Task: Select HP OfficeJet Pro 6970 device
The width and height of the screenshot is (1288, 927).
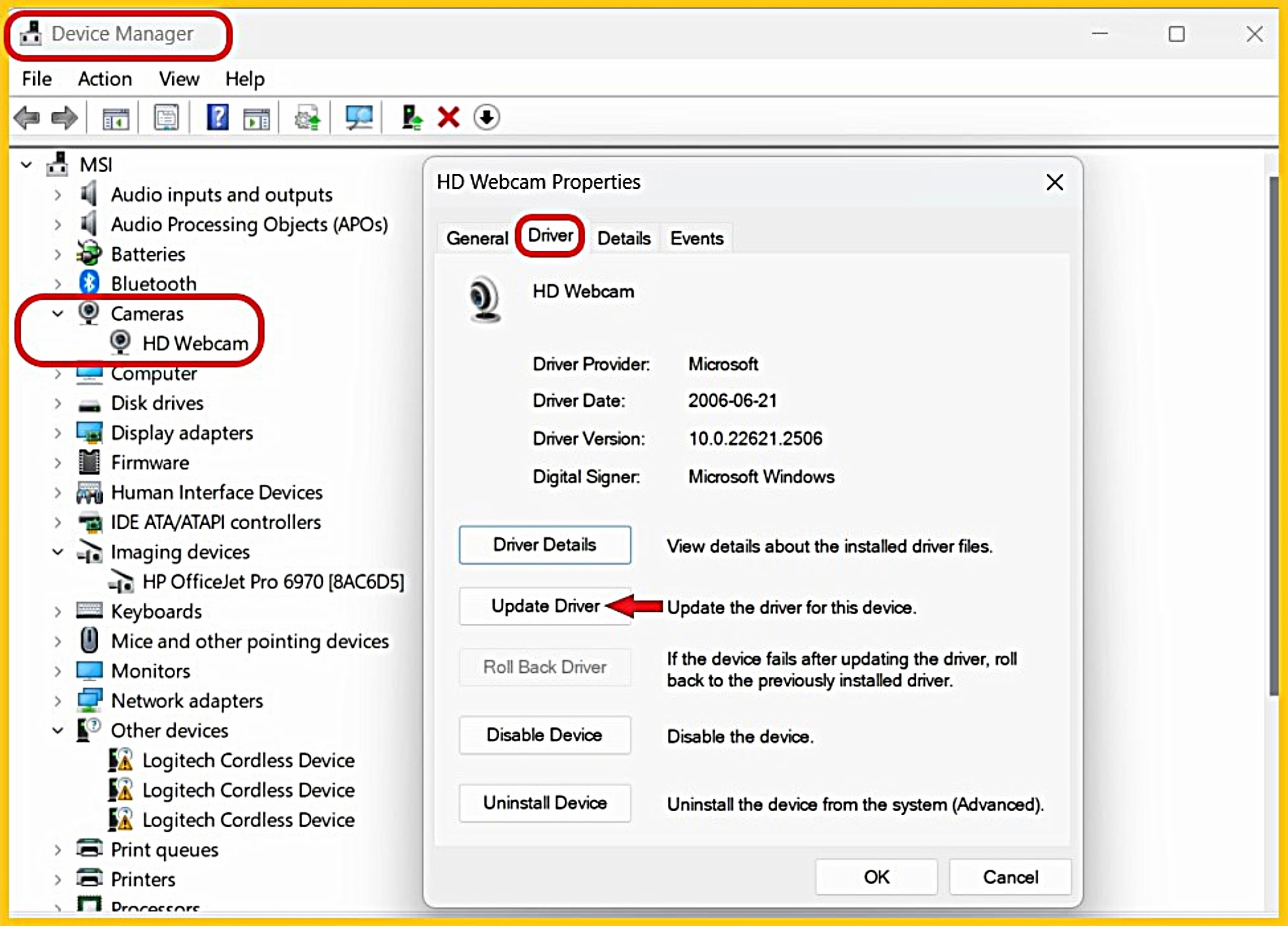Action: (273, 582)
